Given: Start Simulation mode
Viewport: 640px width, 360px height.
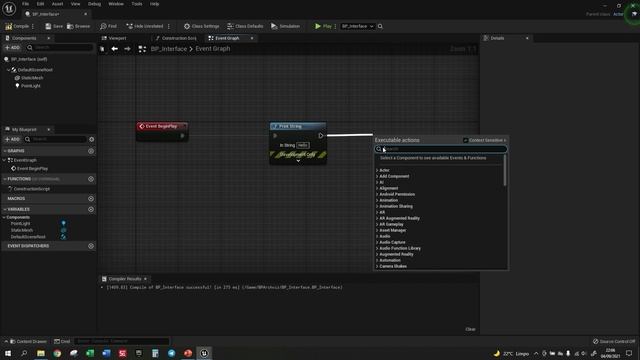Looking at the screenshot, I should tap(285, 26).
